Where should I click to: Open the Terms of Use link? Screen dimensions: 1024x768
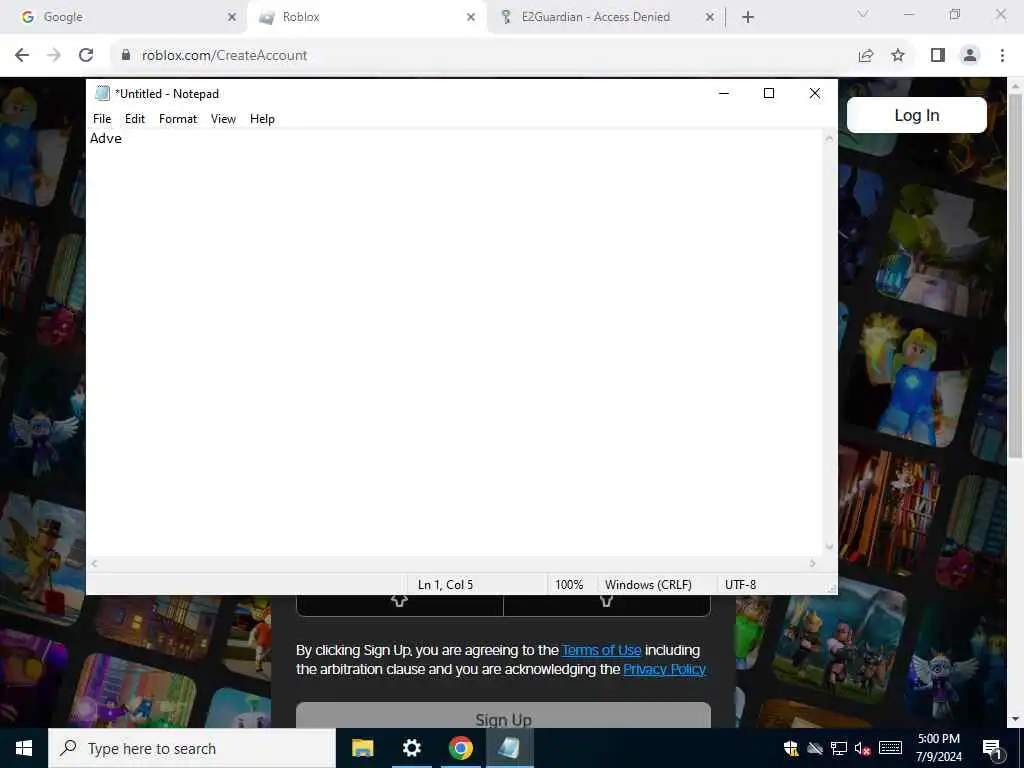[x=601, y=650]
